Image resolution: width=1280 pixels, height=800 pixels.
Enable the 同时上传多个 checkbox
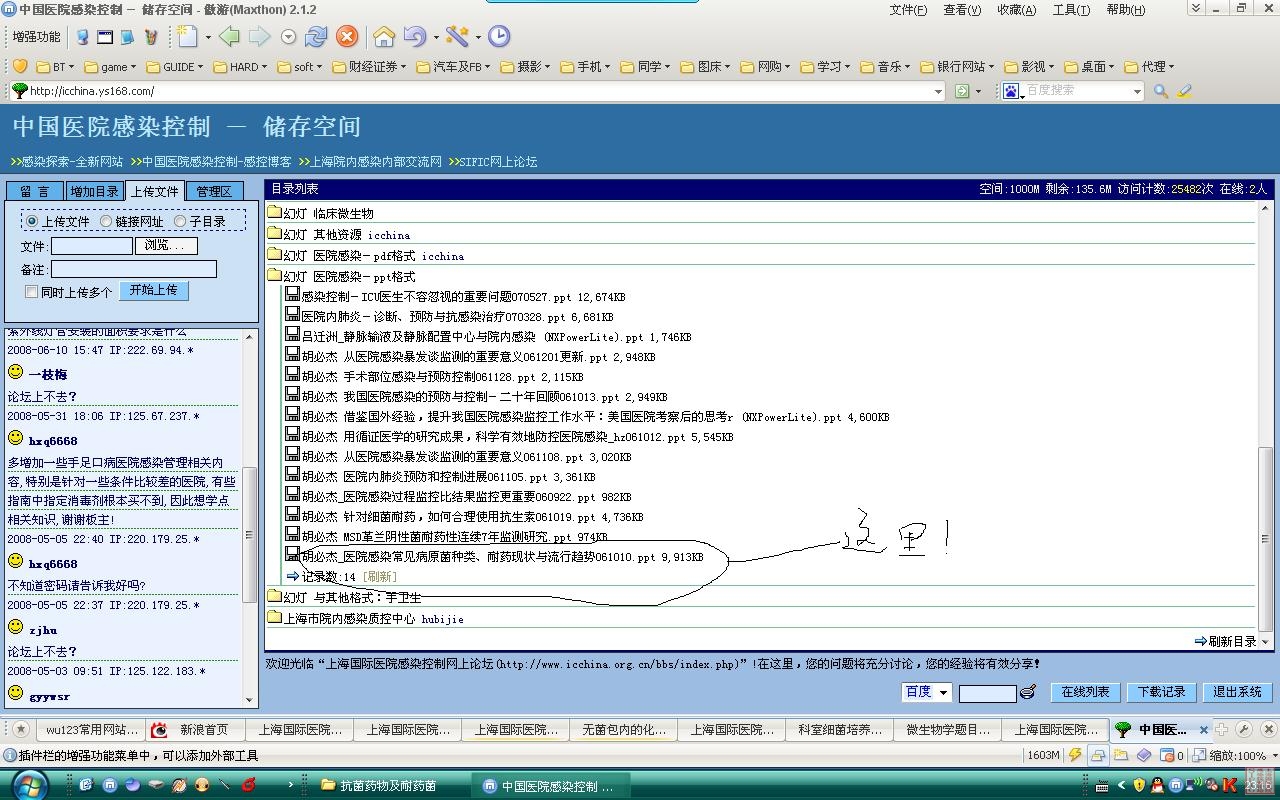coord(32,292)
